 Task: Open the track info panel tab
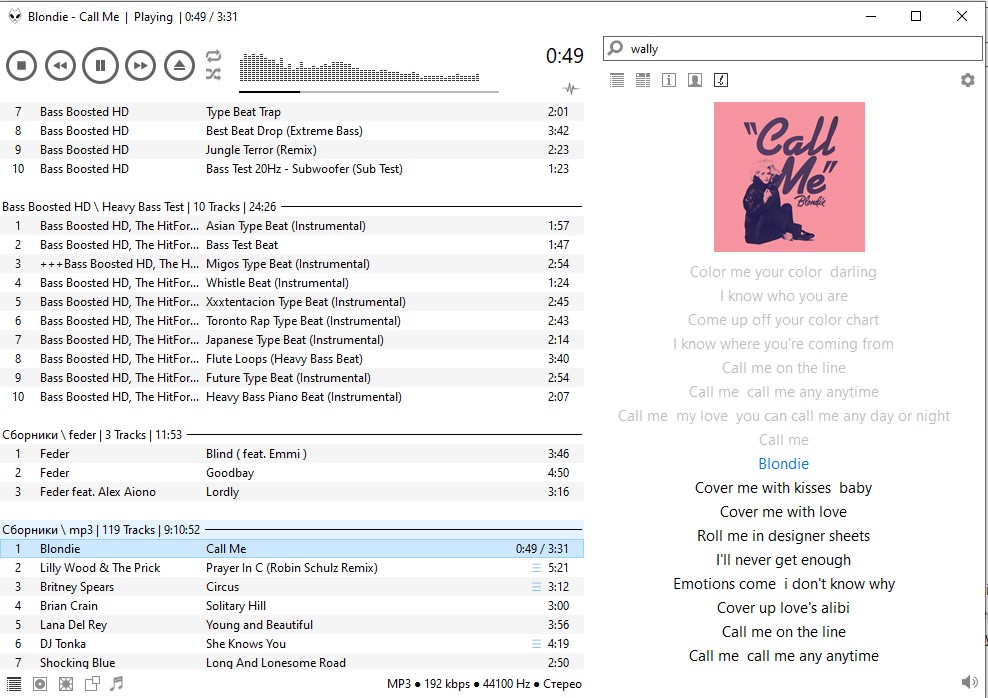click(669, 80)
